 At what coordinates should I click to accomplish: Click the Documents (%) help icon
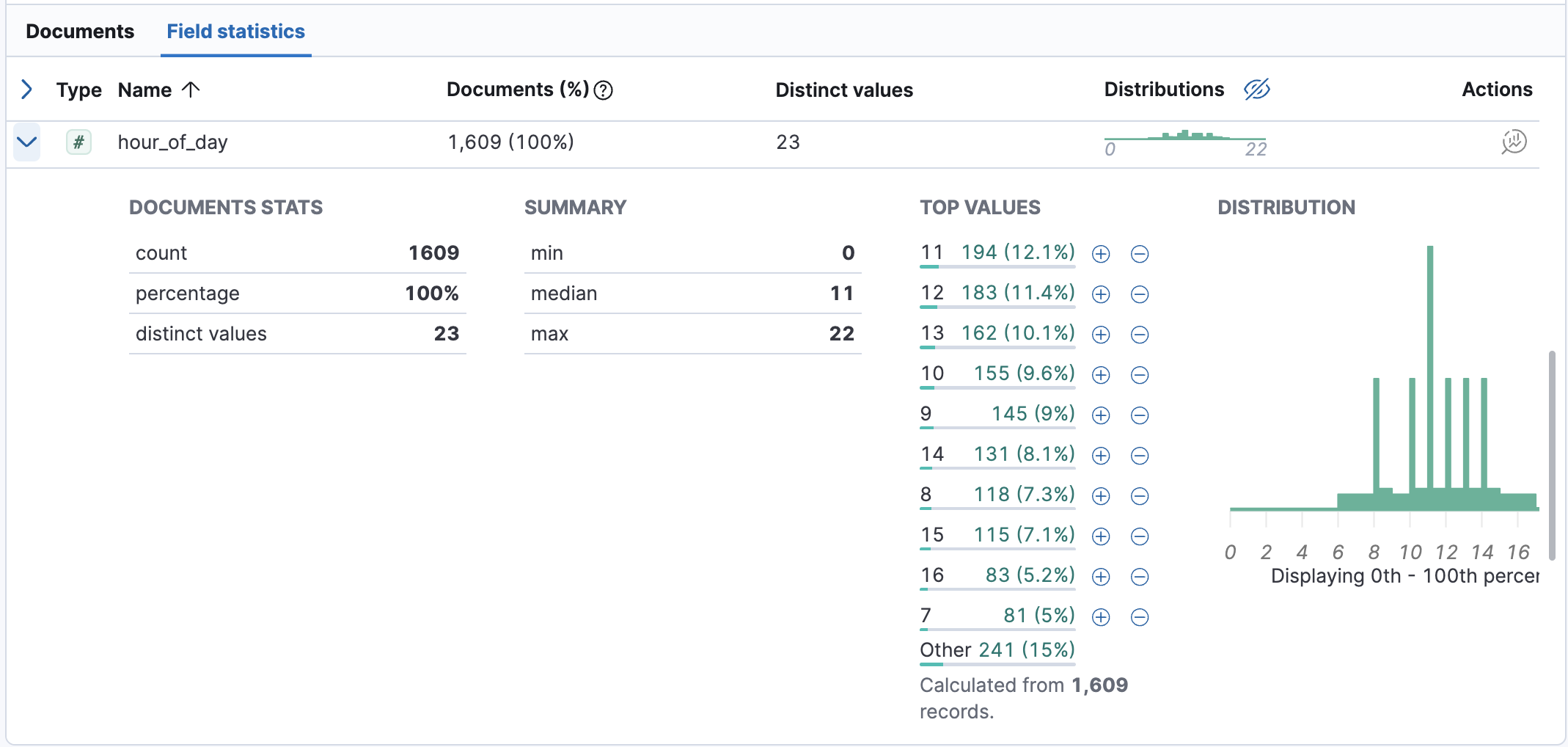tap(602, 90)
